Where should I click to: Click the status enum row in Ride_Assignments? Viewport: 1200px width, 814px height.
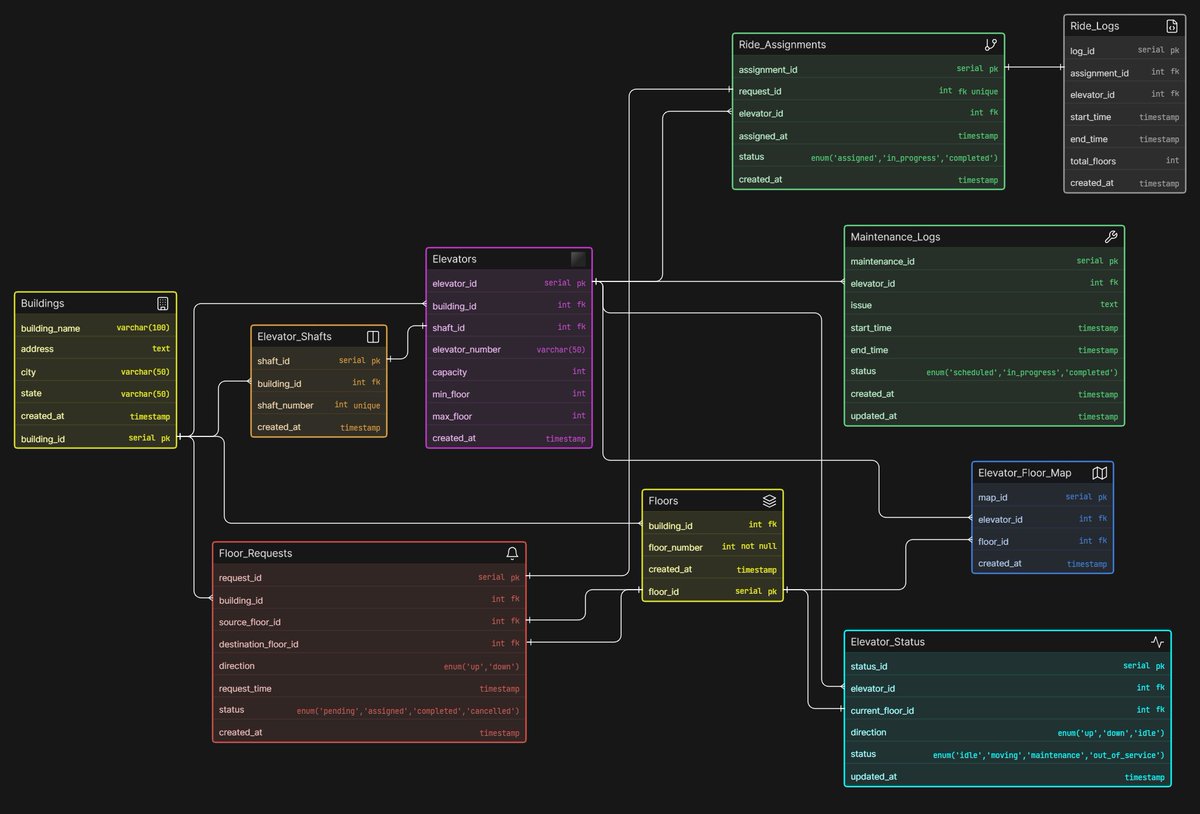[868, 158]
